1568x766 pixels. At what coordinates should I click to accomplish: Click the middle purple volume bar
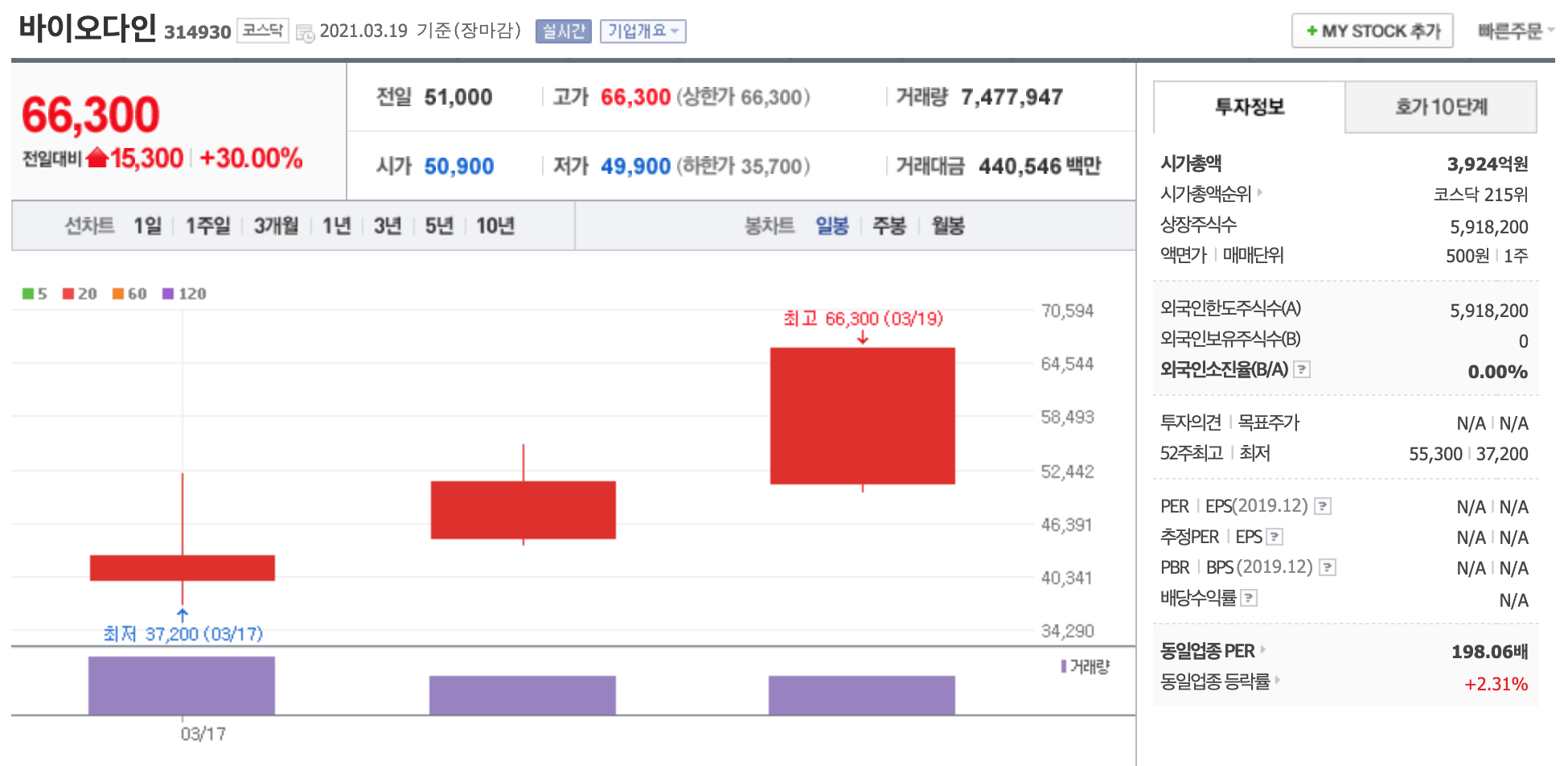click(523, 695)
